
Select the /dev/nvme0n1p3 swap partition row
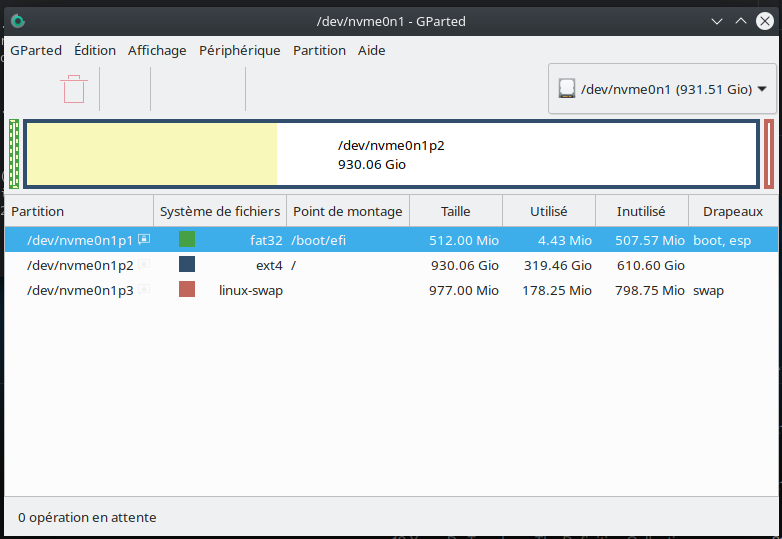pyautogui.click(x=80, y=290)
